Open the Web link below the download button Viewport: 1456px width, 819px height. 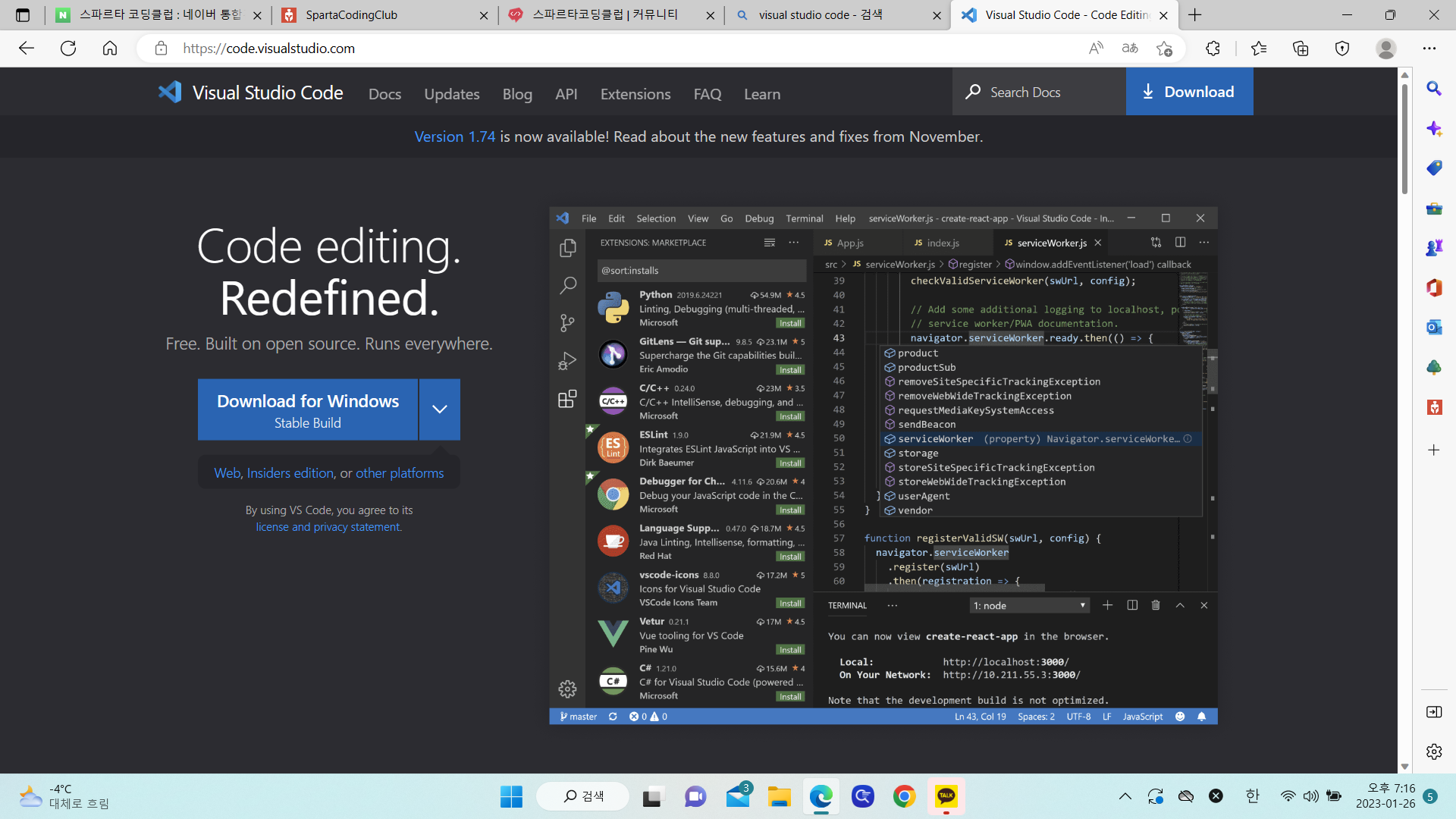(x=227, y=473)
